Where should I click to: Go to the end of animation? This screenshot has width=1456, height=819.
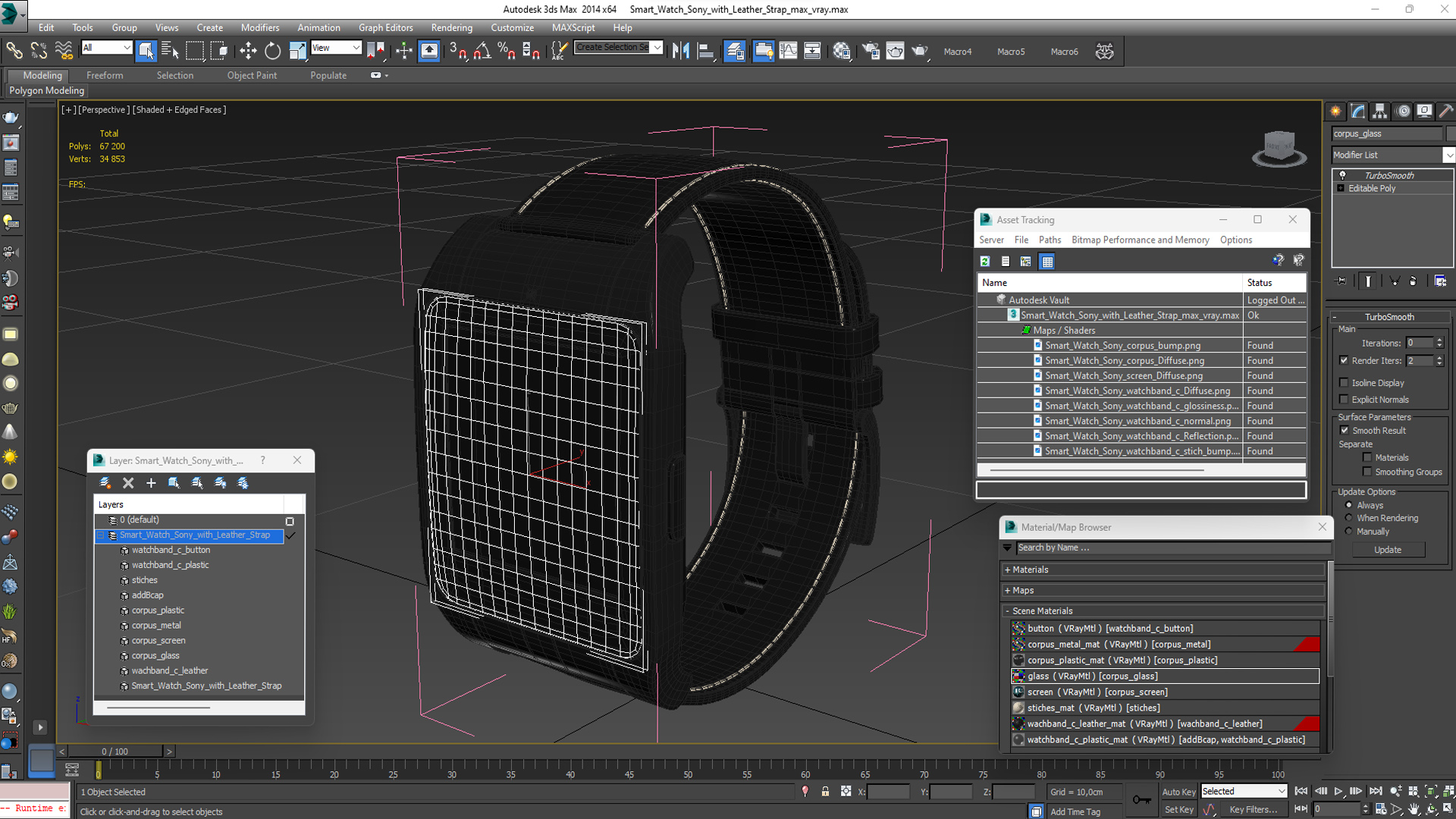(x=1376, y=791)
